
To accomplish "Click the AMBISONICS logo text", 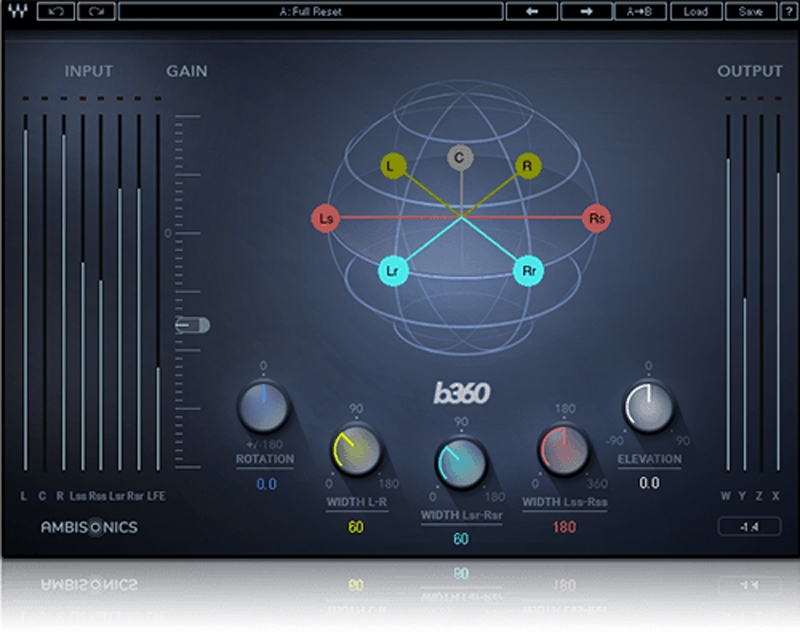I will pos(89,527).
